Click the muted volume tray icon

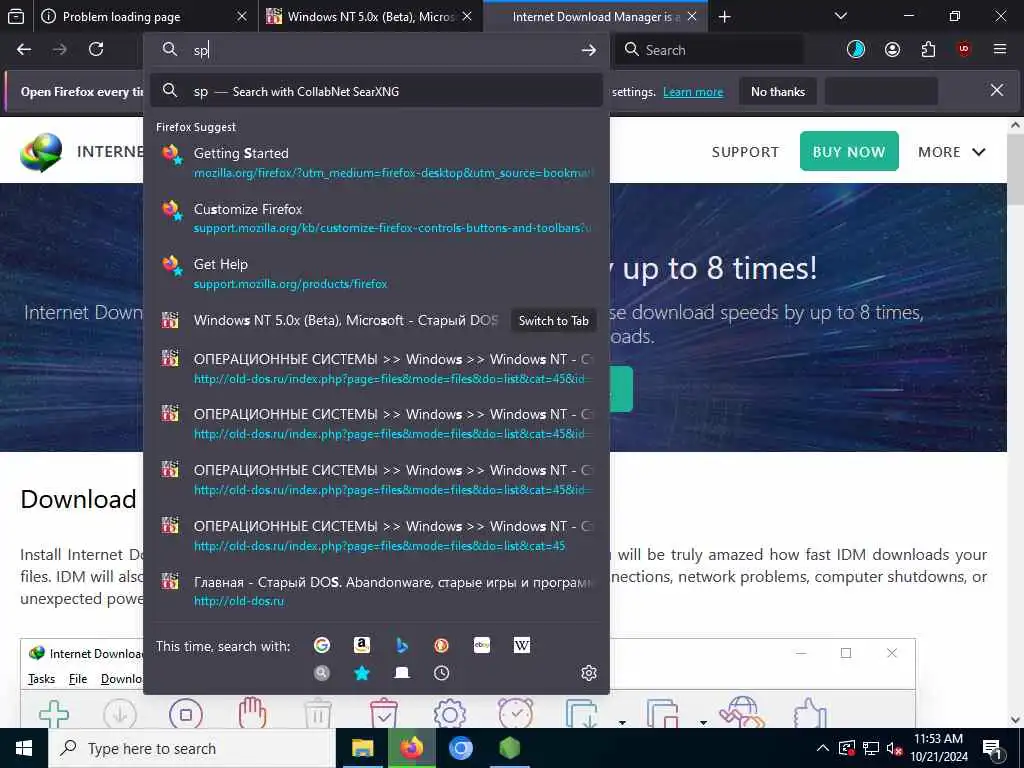[x=894, y=749]
